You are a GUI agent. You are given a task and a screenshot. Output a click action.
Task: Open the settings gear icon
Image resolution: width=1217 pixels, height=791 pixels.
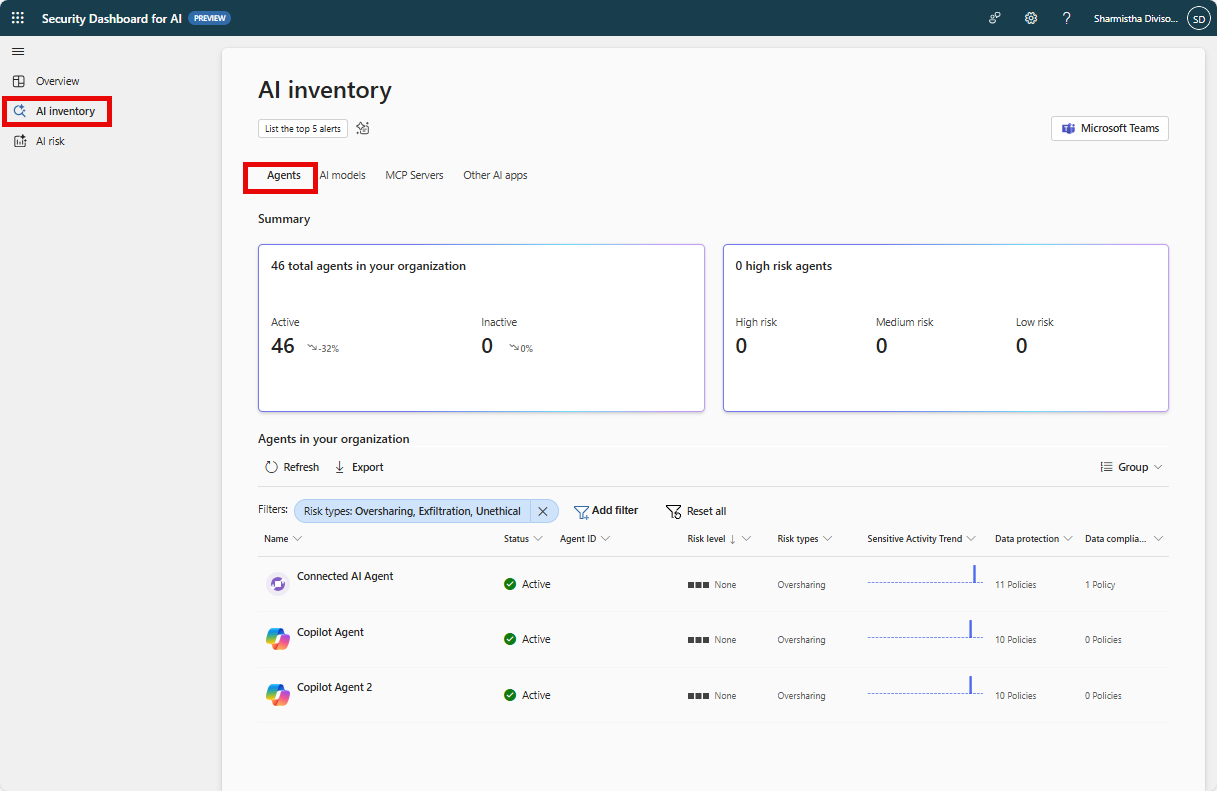coord(1031,18)
